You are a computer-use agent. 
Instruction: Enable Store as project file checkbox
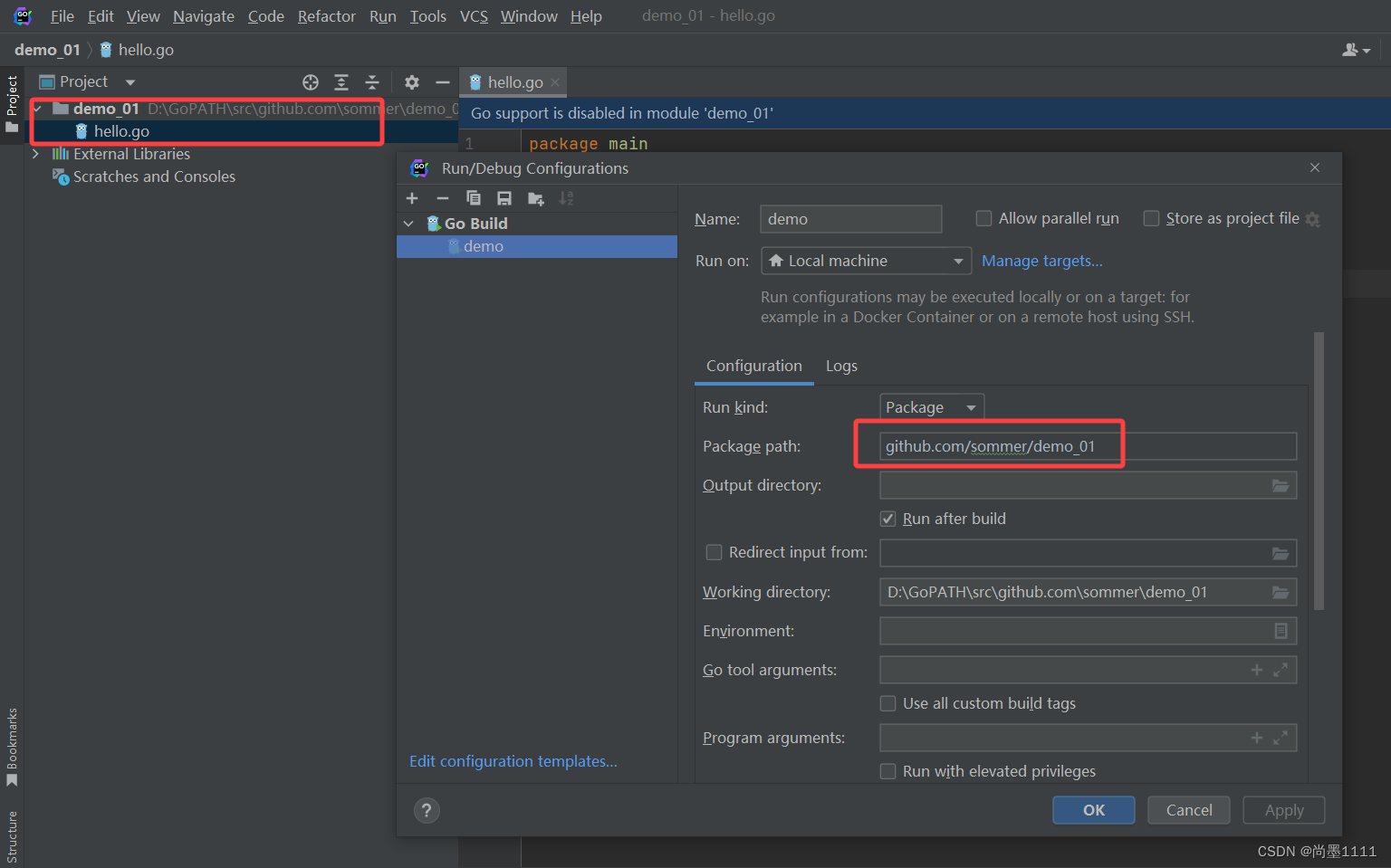pos(1151,218)
